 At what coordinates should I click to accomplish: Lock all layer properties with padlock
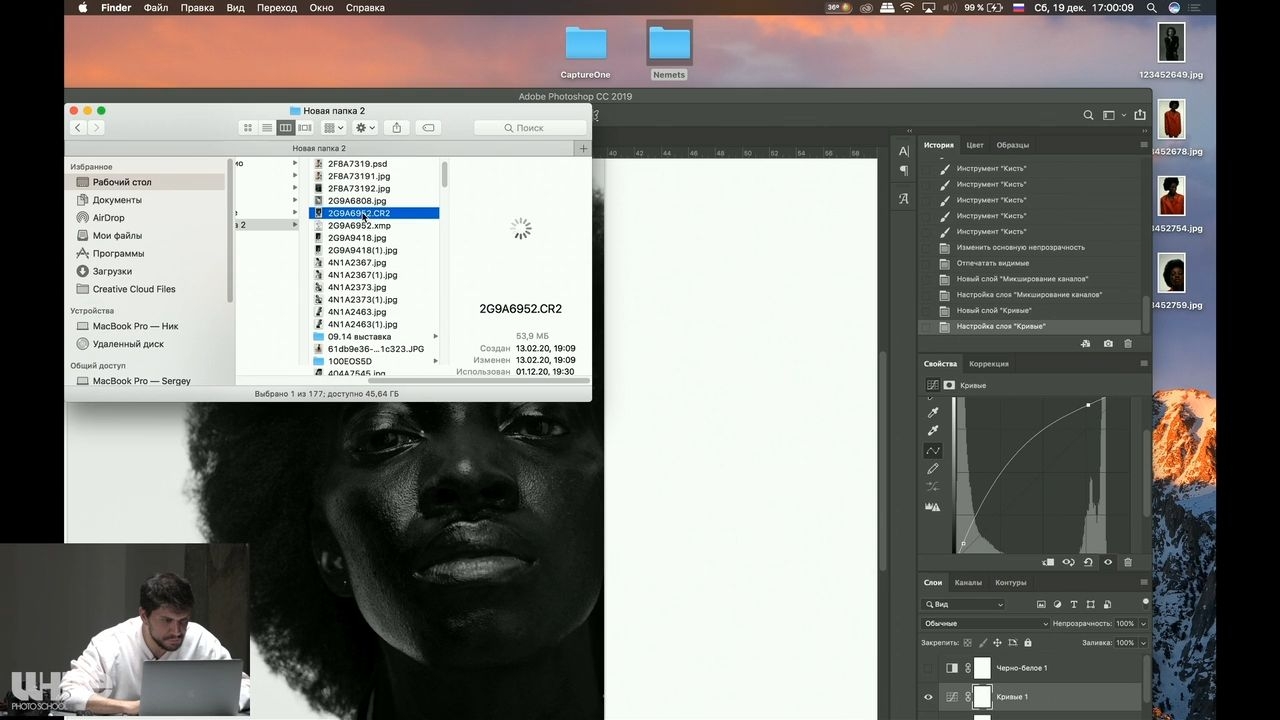[x=1029, y=643]
